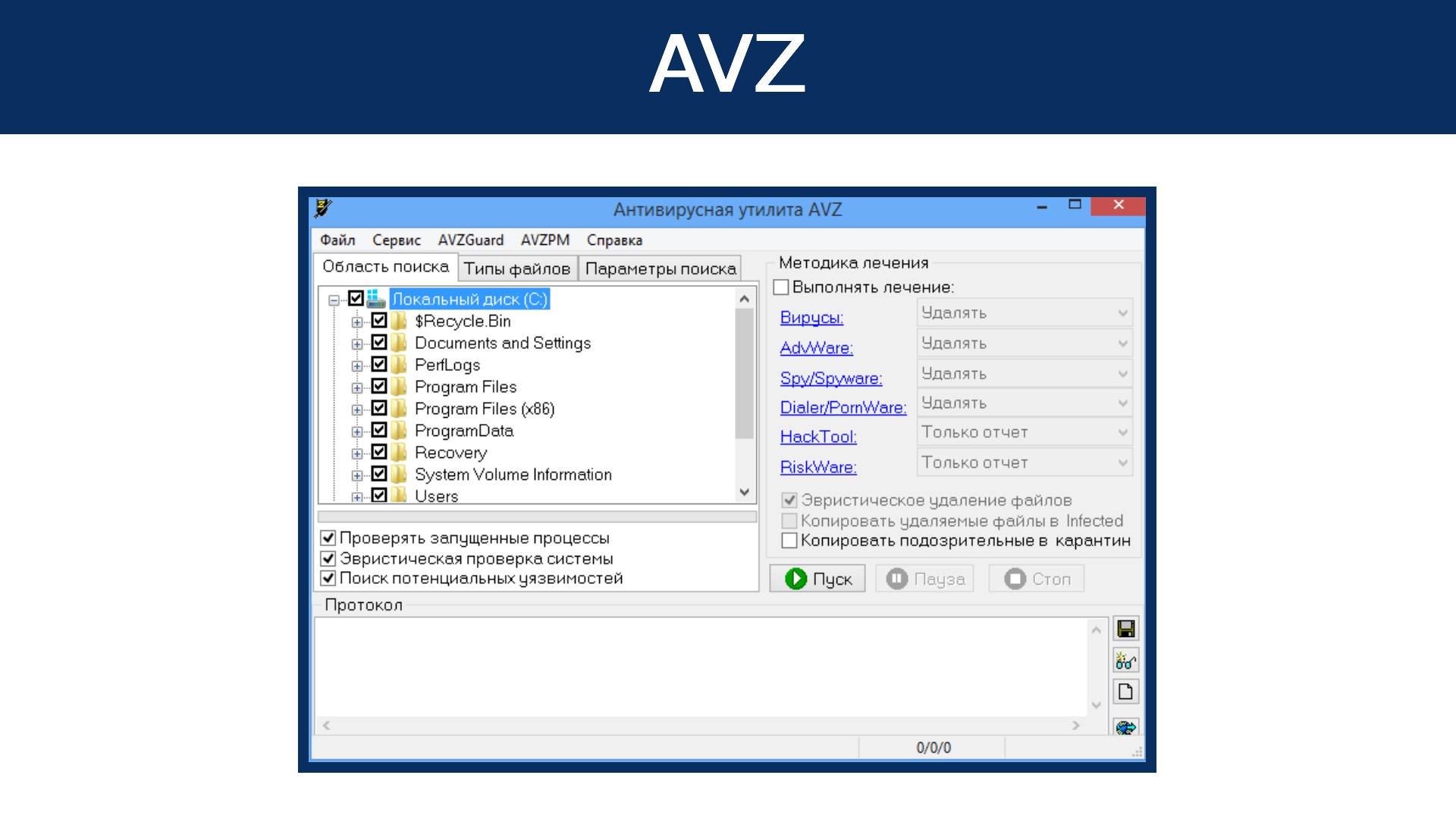Click the folder tree scroll up arrow

pyautogui.click(x=745, y=299)
